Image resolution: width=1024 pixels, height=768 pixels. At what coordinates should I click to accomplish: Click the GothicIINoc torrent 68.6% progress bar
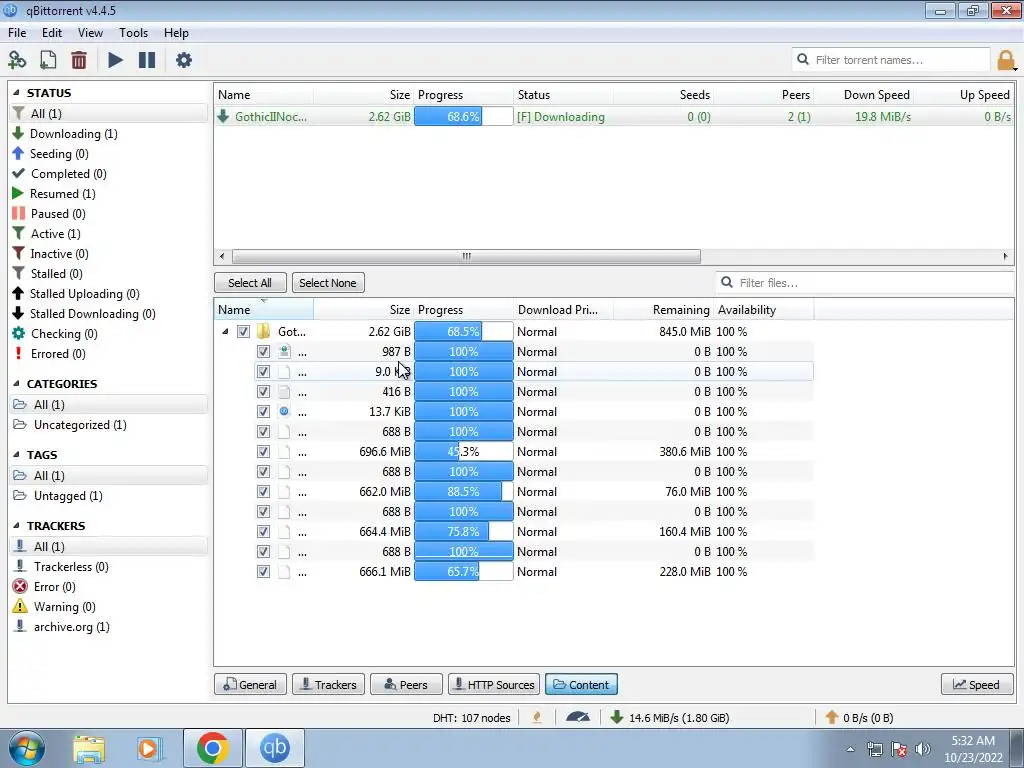coord(464,117)
